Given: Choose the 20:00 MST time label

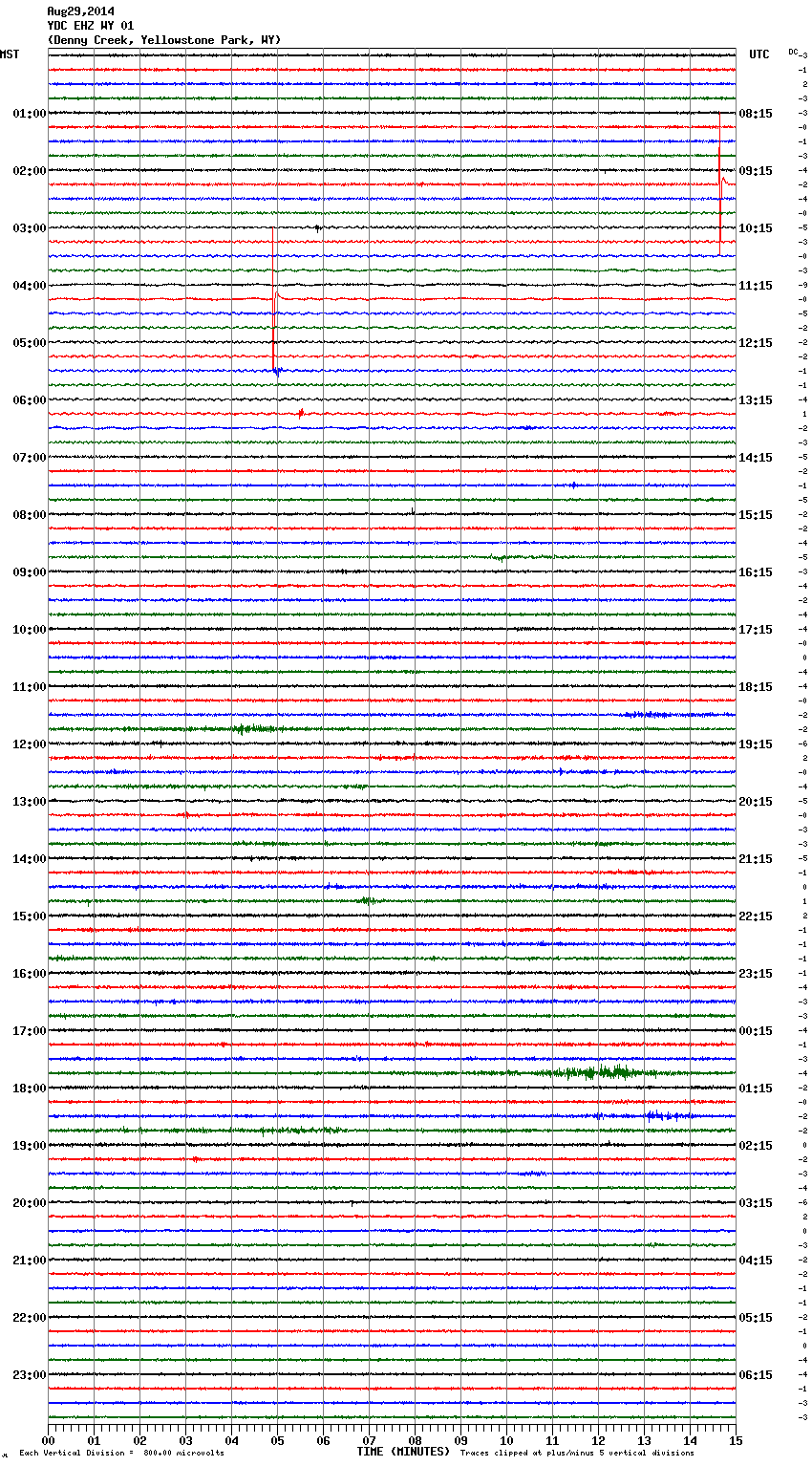Looking at the screenshot, I should 29,1203.
